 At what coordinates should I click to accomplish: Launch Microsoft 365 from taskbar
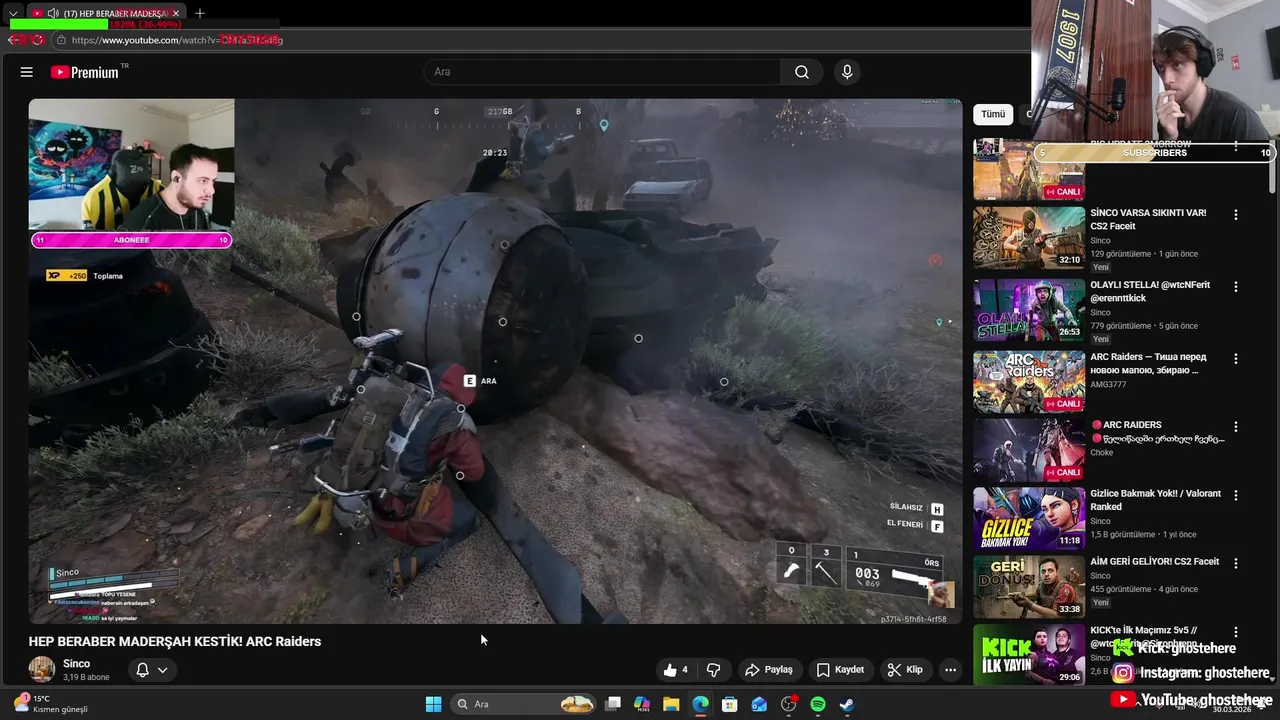(x=642, y=704)
